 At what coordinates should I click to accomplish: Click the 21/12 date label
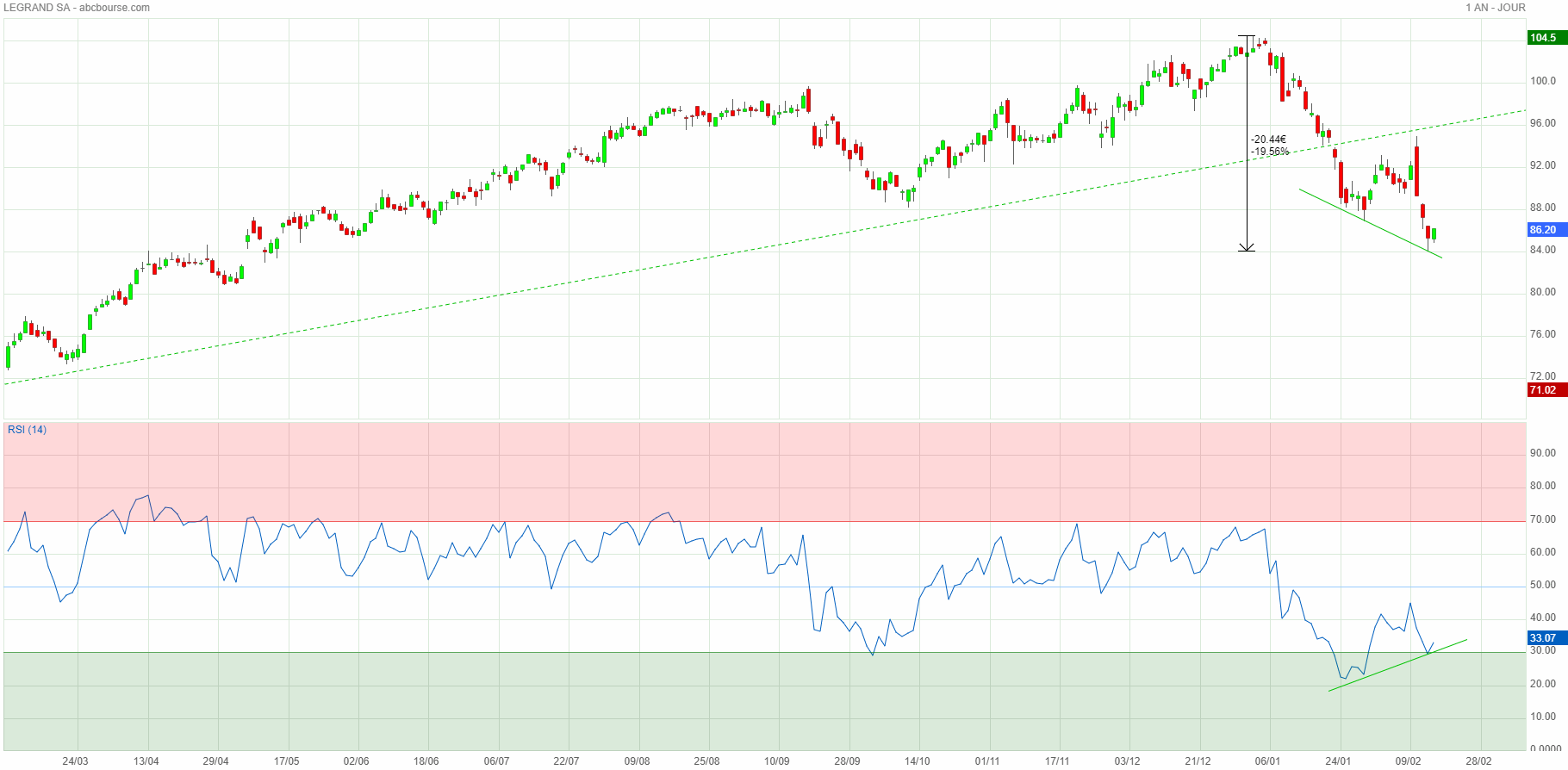pos(1198,761)
